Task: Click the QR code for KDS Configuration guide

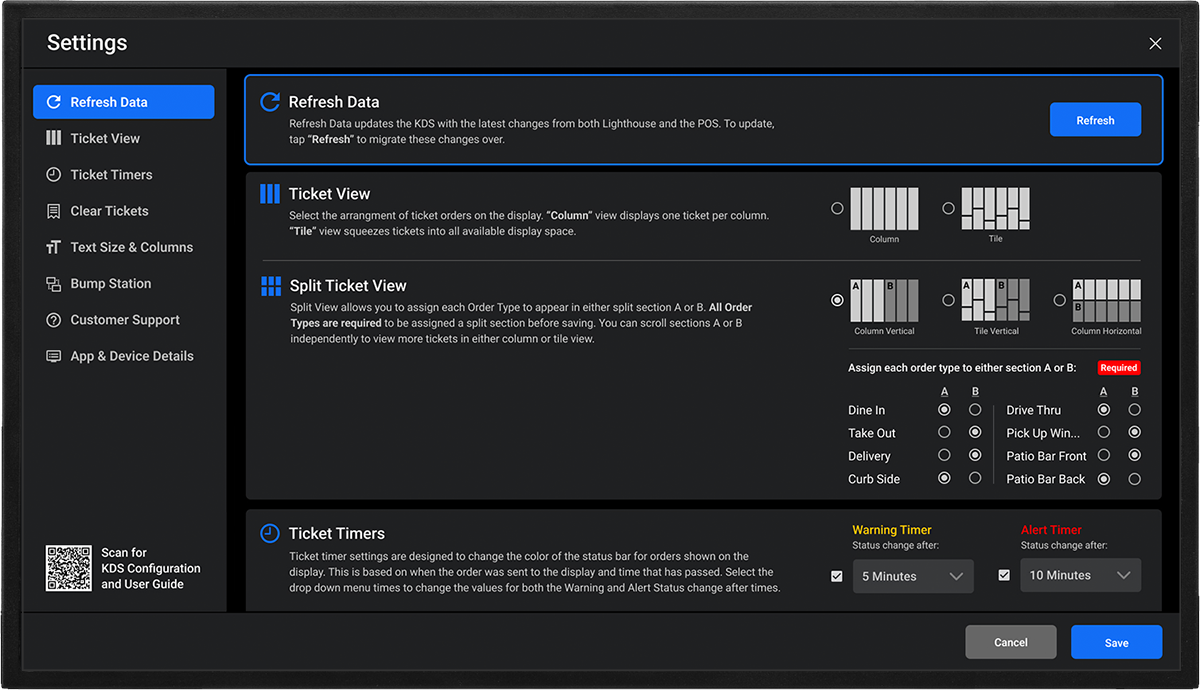Action: click(x=69, y=568)
